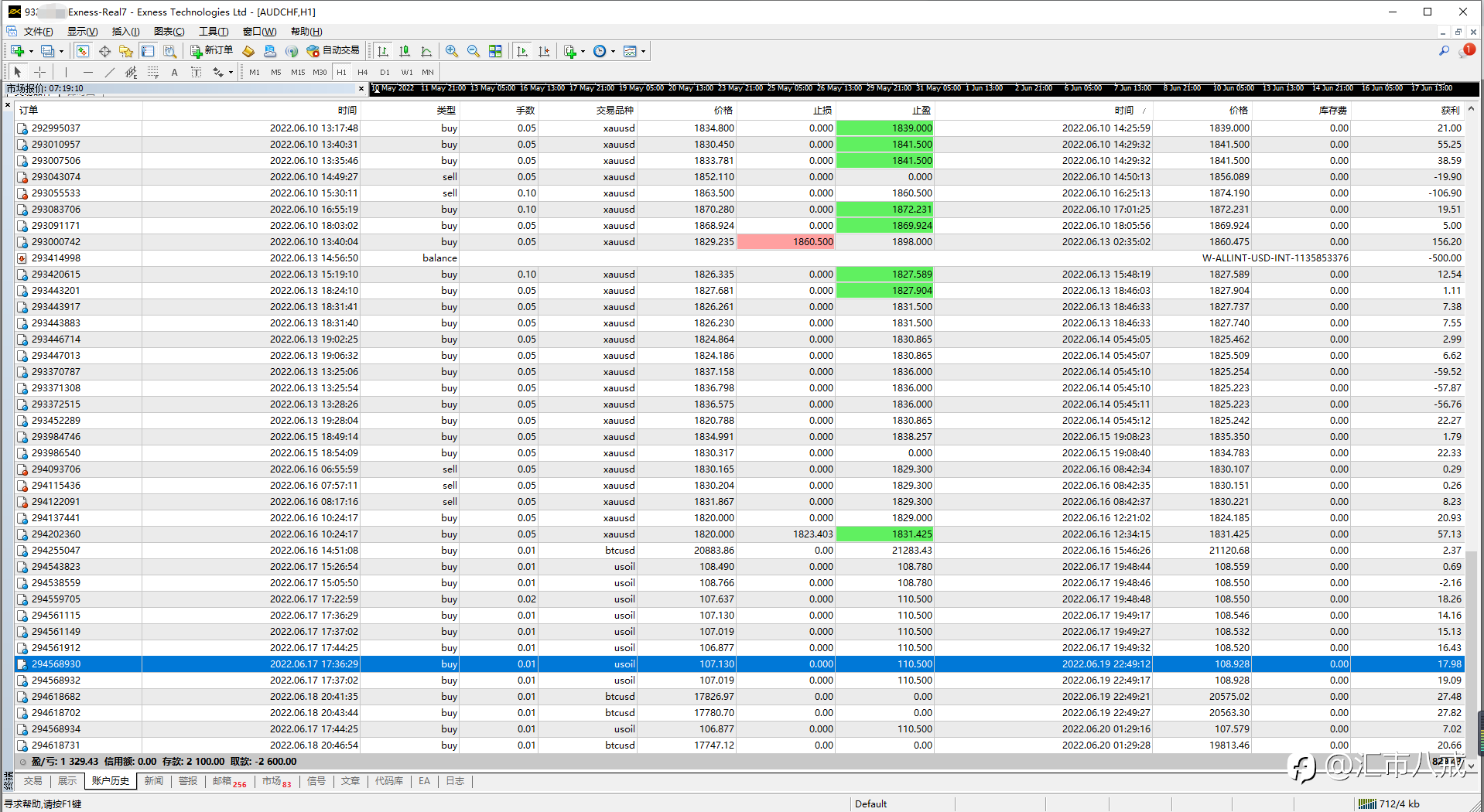This screenshot has height=812, width=1484.
Task: Insert arrow objects tool
Action: click(x=218, y=72)
